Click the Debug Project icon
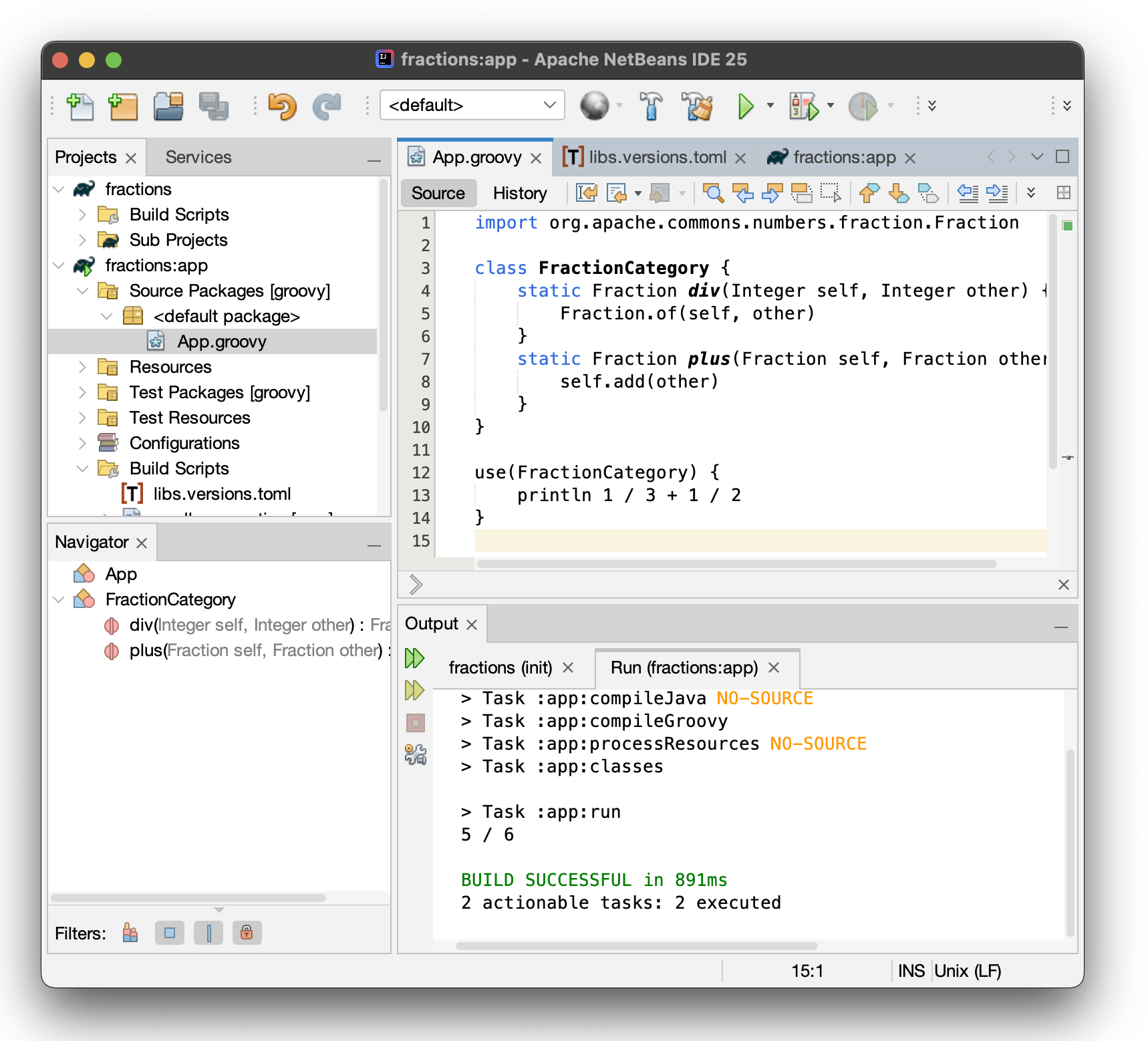 click(x=803, y=106)
